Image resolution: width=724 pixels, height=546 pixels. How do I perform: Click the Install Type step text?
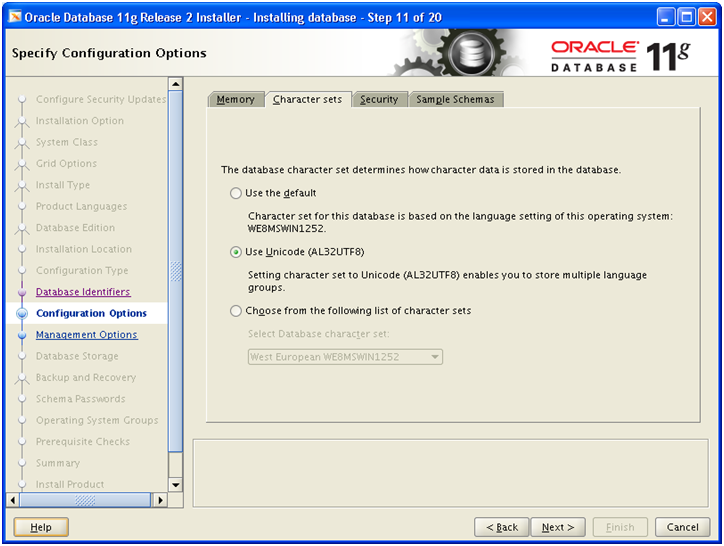point(63,185)
